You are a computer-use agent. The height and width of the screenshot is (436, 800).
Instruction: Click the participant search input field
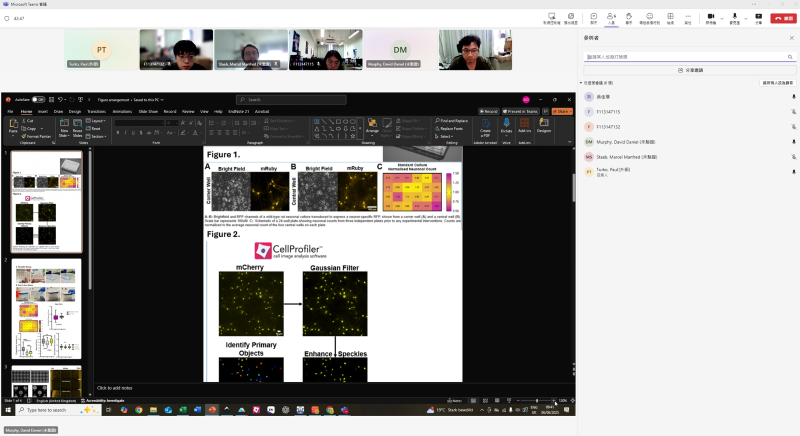point(687,56)
